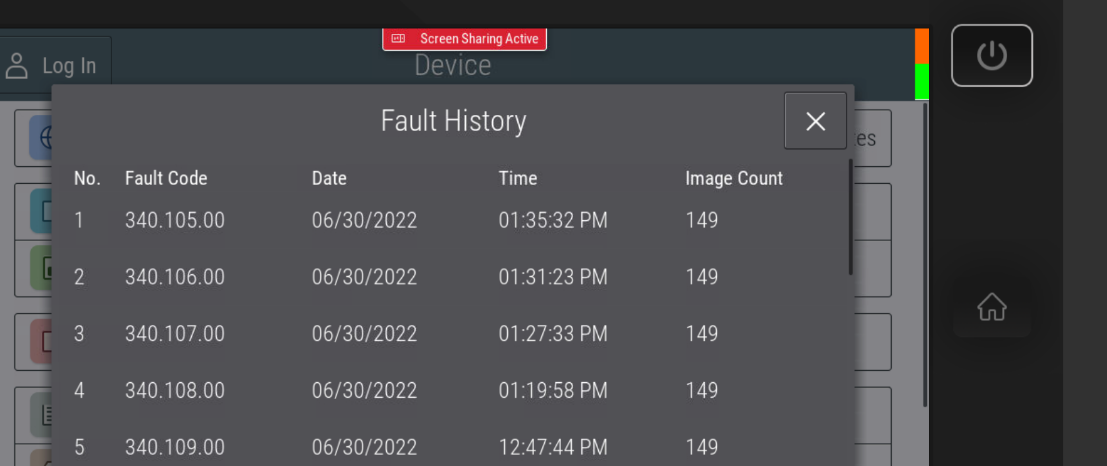Image resolution: width=1107 pixels, height=466 pixels.
Task: Select fault code 340.108.00 entry
Action: click(x=175, y=390)
